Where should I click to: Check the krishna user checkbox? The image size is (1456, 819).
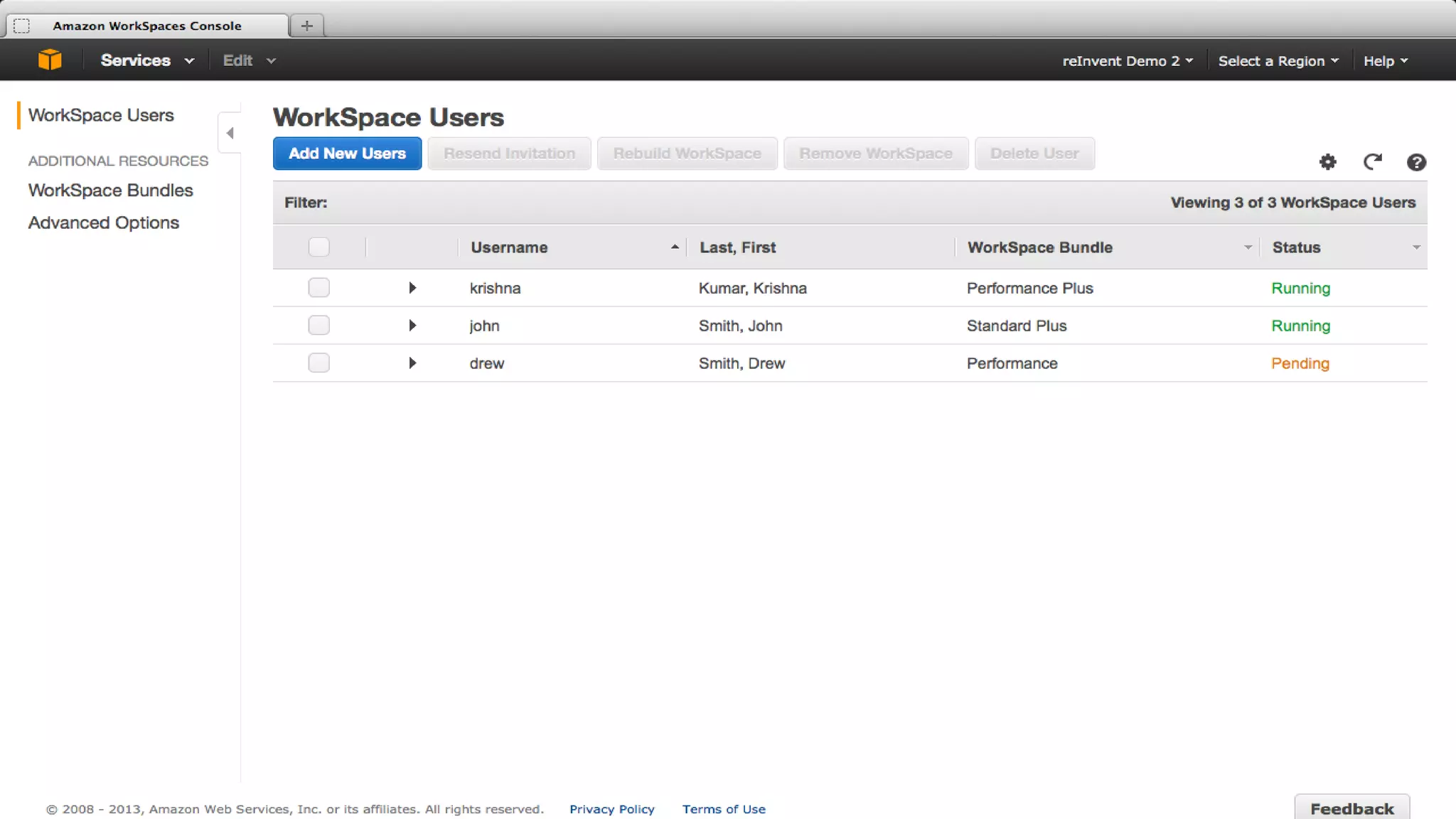point(318,288)
